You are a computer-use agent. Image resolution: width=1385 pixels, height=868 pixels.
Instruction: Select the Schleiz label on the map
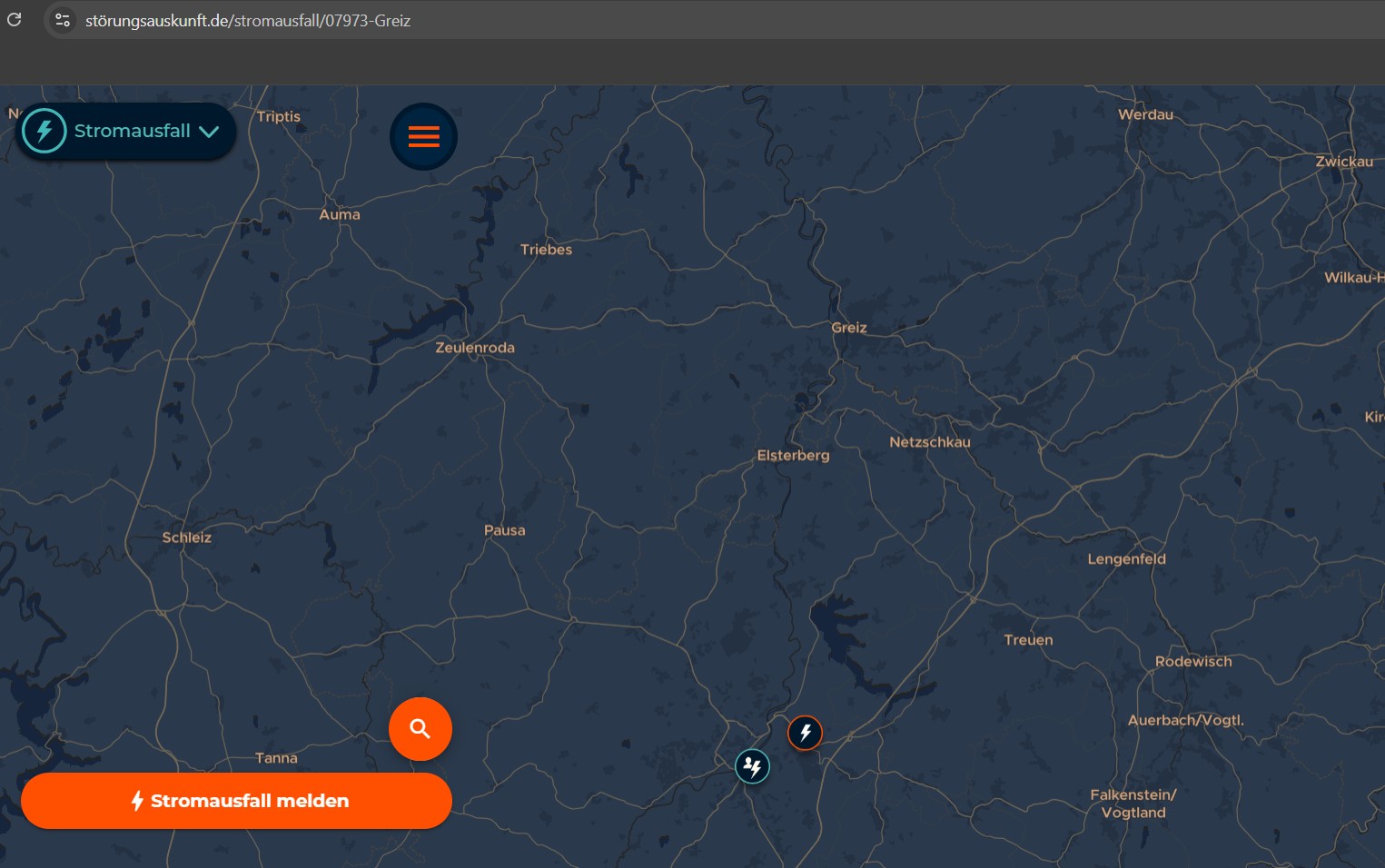[x=186, y=538]
